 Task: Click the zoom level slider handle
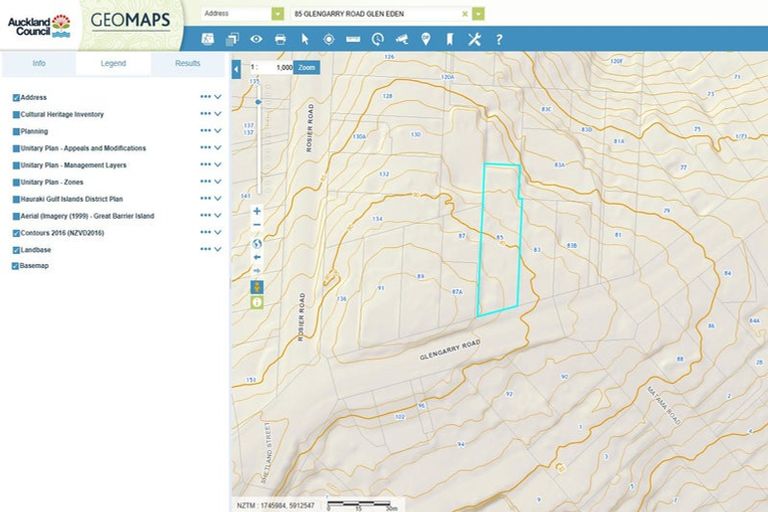point(258,102)
